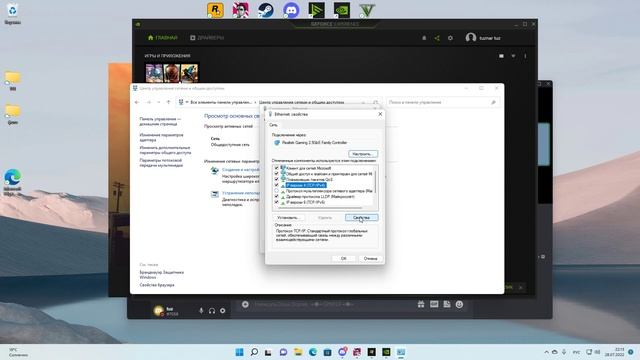Open Панель управления домашняя страница link
Screen dimensions: 640x360
pos(160,121)
